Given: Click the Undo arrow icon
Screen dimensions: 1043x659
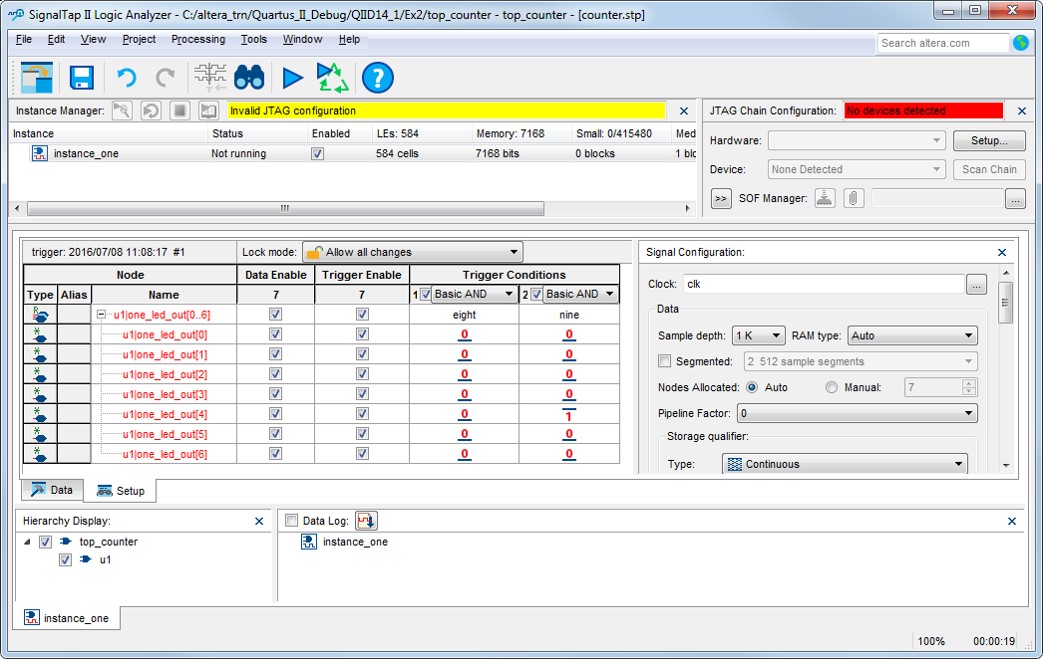Looking at the screenshot, I should pos(126,78).
